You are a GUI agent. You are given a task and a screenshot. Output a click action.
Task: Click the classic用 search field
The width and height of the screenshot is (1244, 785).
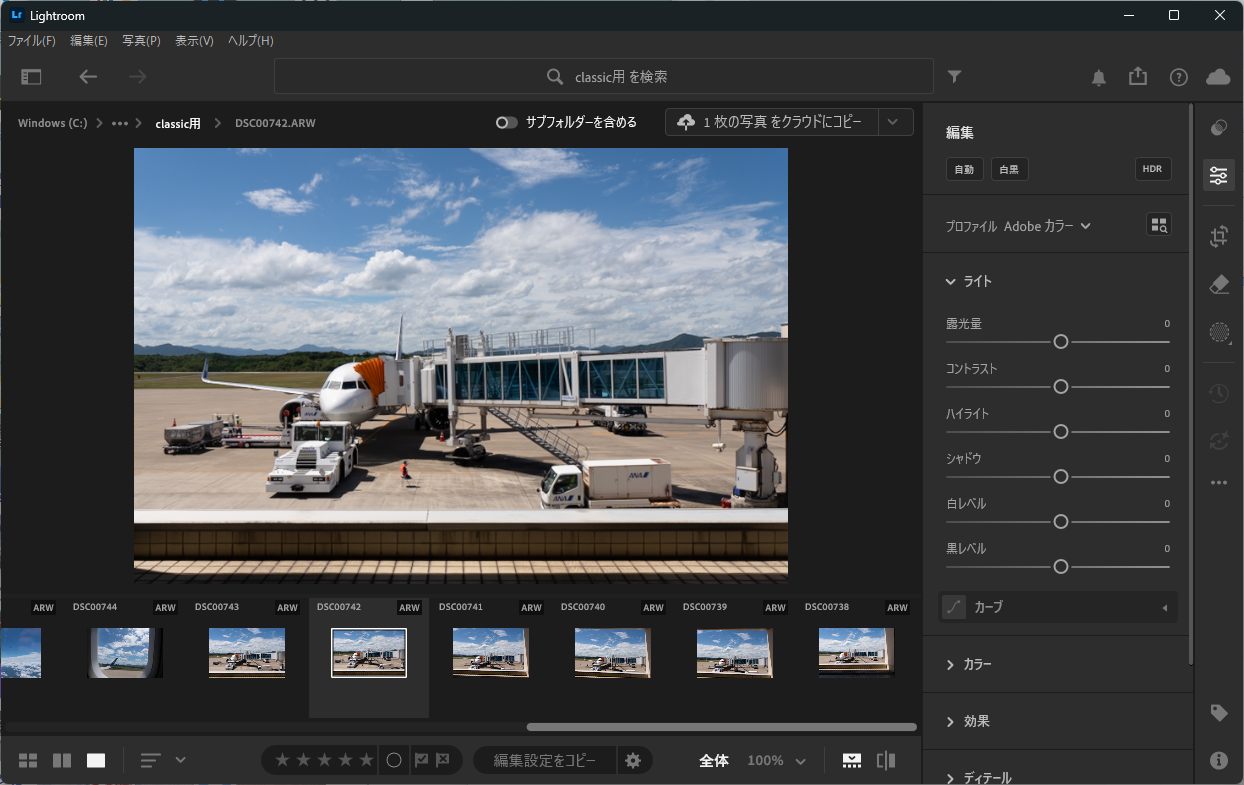coord(604,77)
